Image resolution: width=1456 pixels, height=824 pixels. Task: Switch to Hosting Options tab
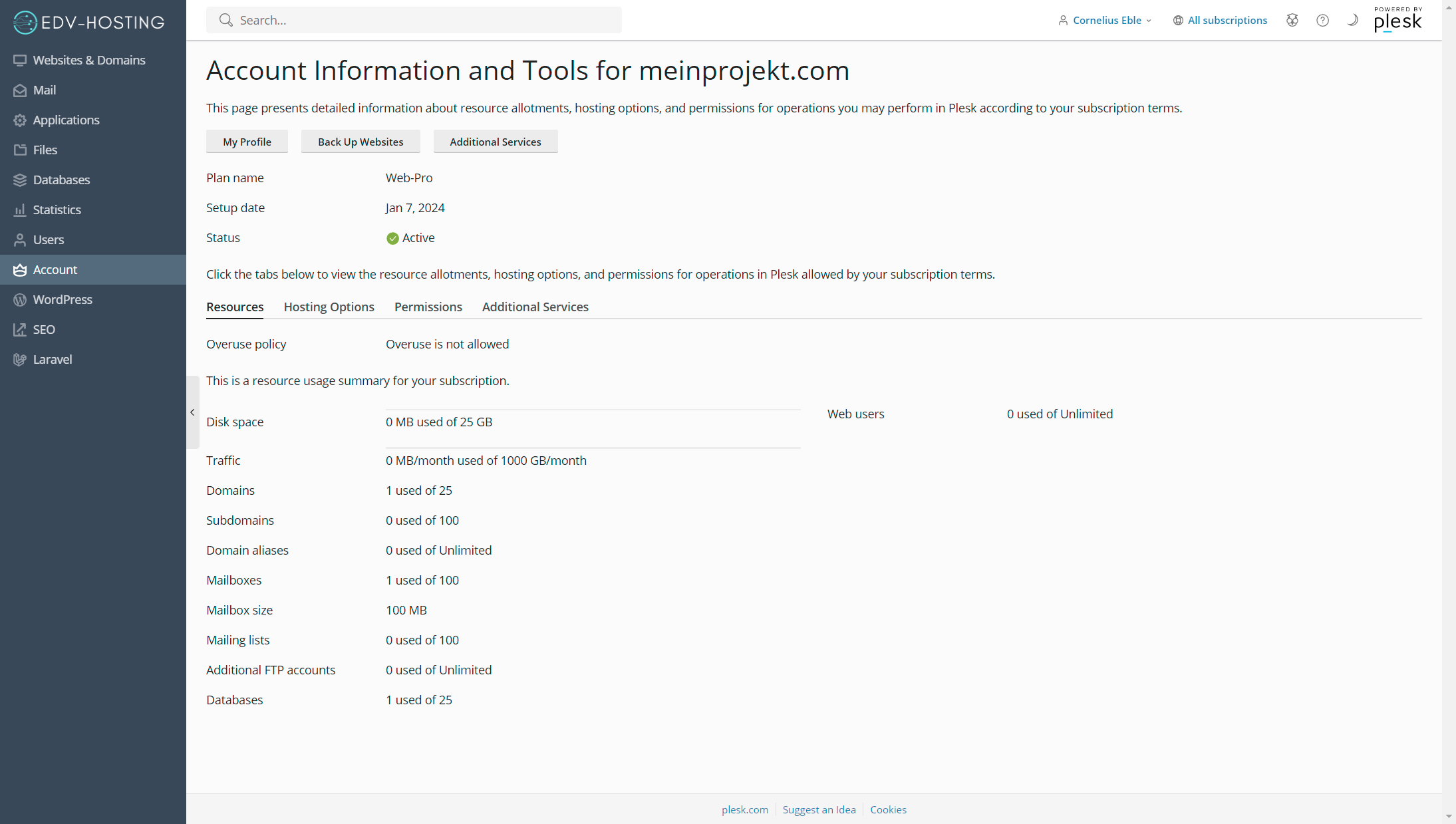329,307
